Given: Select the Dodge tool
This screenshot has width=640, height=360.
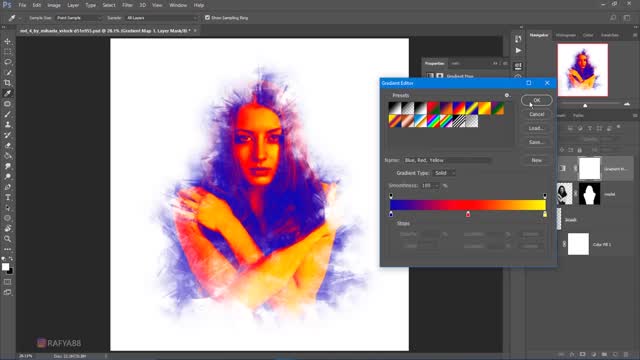Looking at the screenshot, I should click(x=7, y=177).
